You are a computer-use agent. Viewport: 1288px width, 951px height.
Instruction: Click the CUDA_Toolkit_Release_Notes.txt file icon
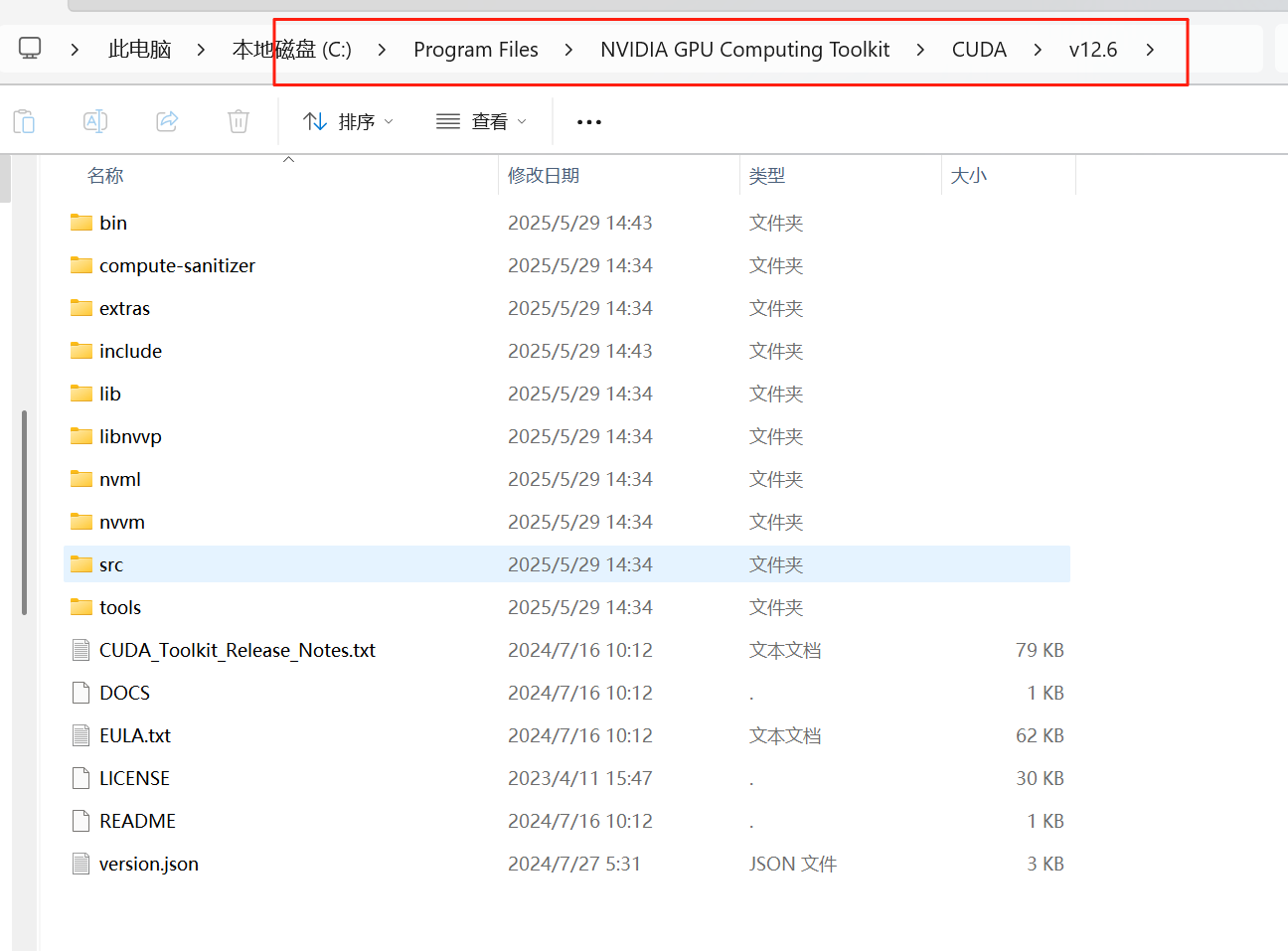81,650
